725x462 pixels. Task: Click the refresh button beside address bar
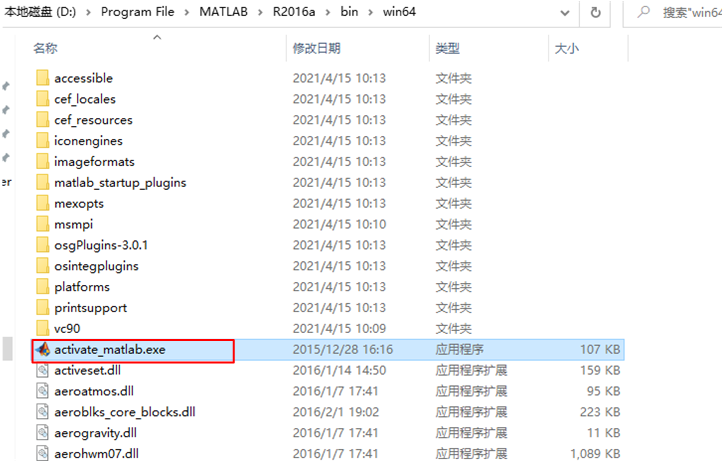(596, 12)
